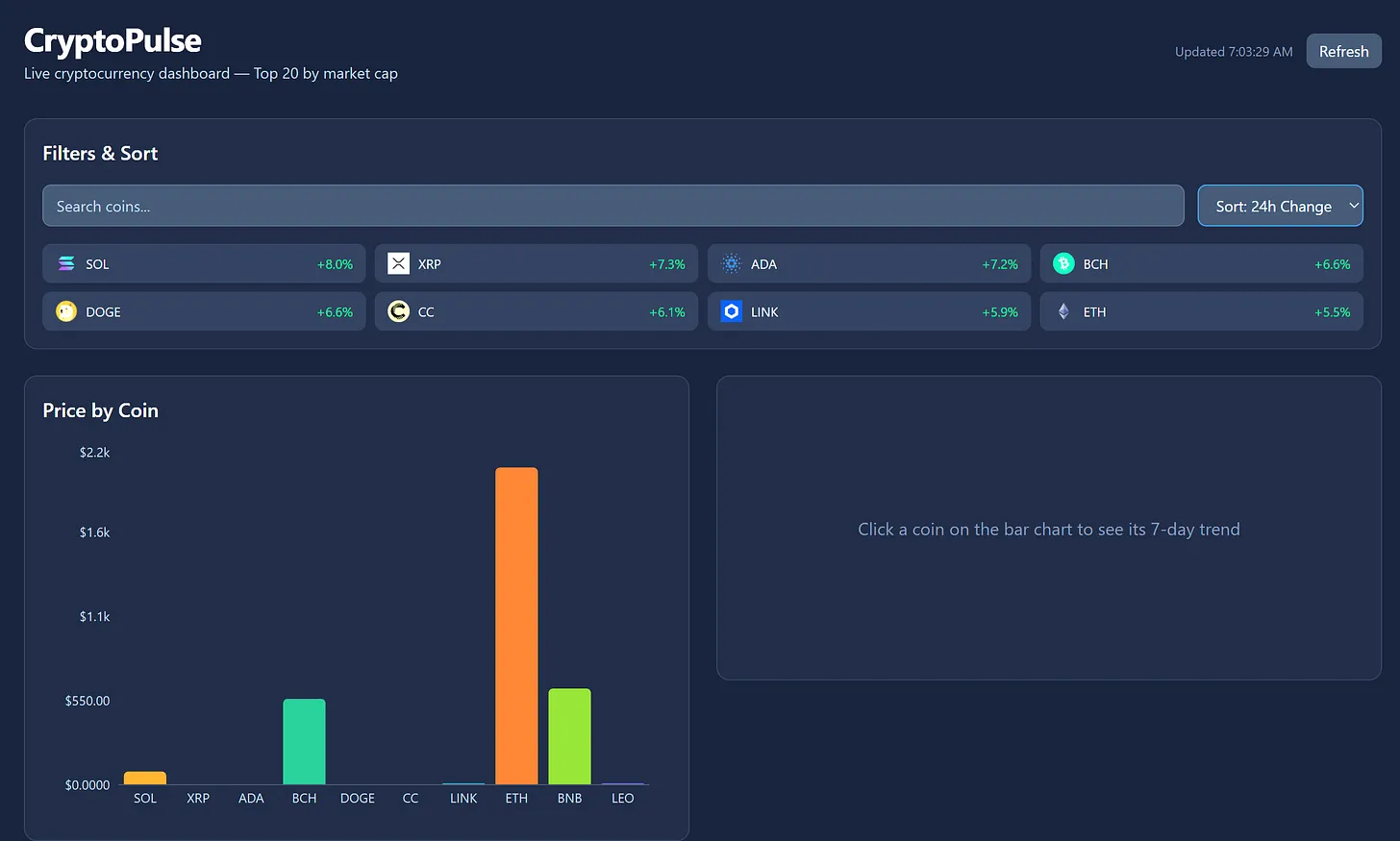Click the LEO label on the chart axis
This screenshot has height=841, width=1400.
(x=622, y=798)
